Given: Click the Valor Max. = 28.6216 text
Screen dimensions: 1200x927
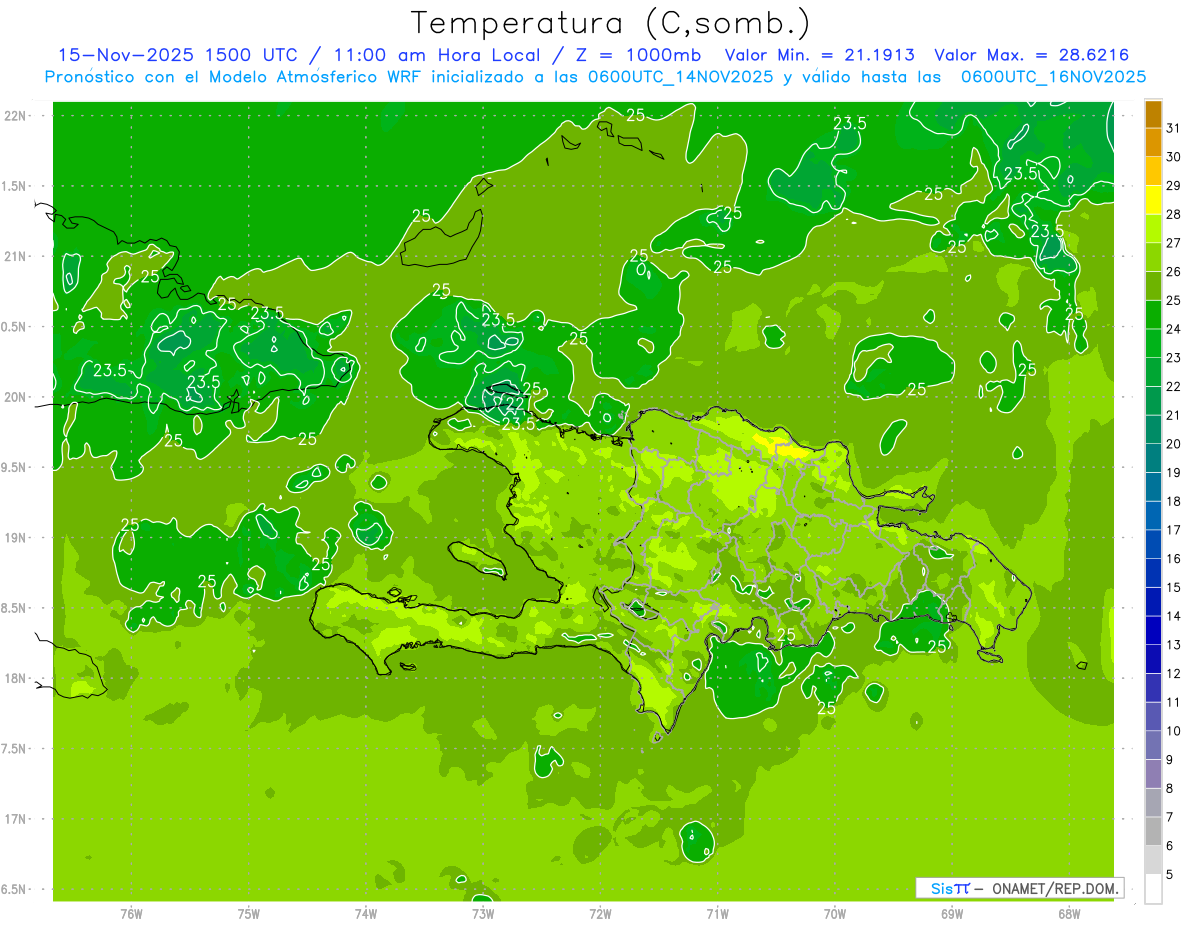Looking at the screenshot, I should click(x=1031, y=55).
